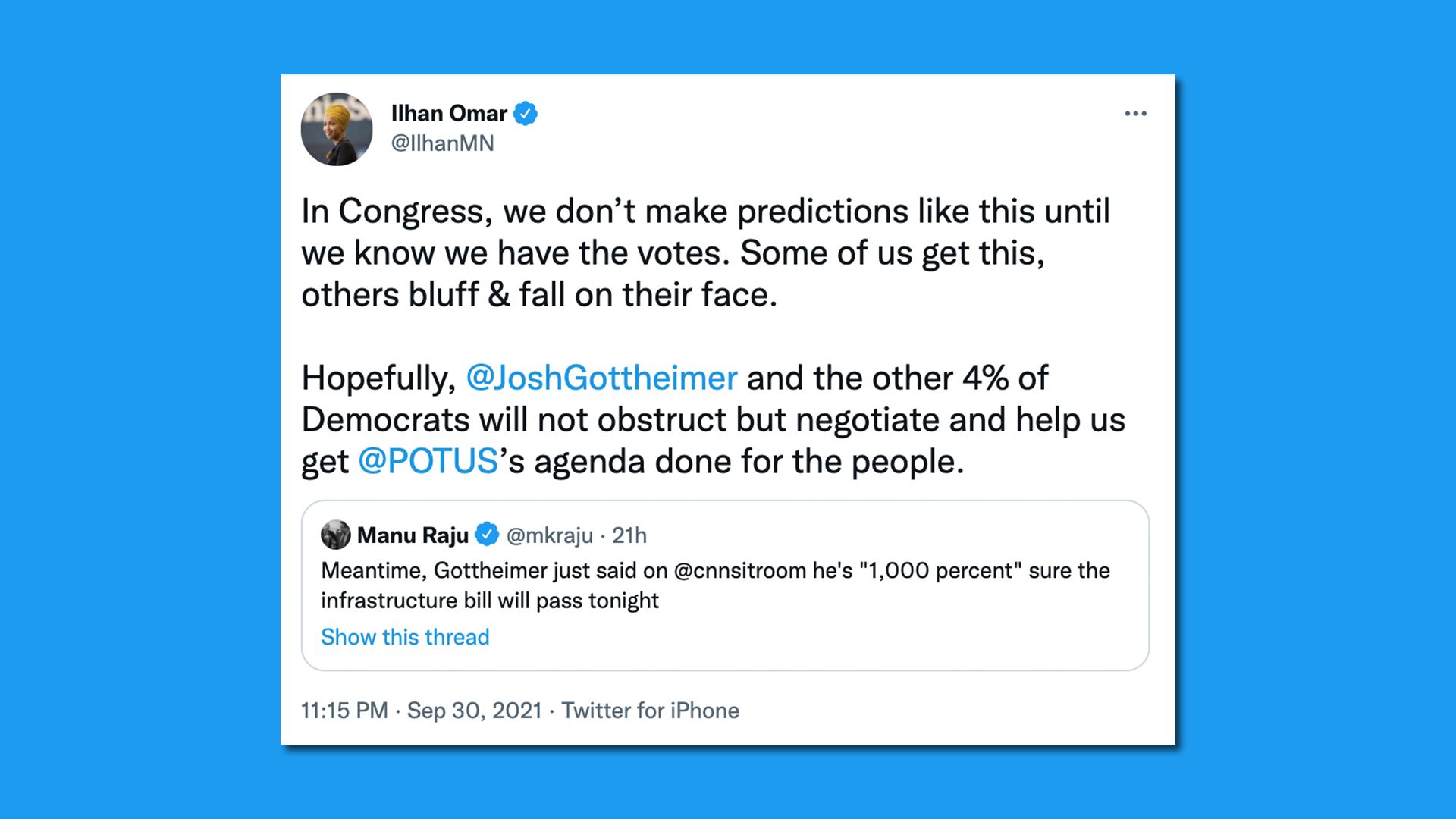Open the three-dot more options menu
The image size is (1456, 819).
point(1135,114)
